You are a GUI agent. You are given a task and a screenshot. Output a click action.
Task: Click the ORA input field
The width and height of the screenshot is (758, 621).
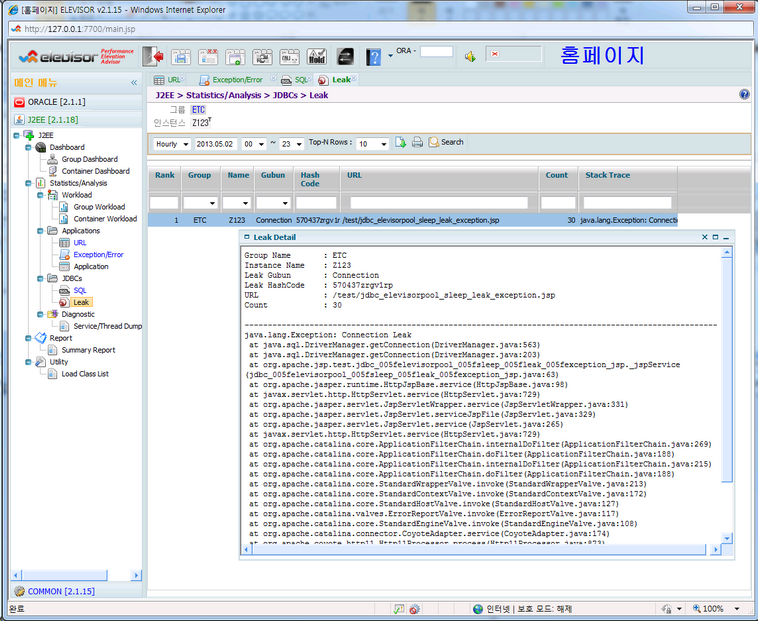point(436,51)
